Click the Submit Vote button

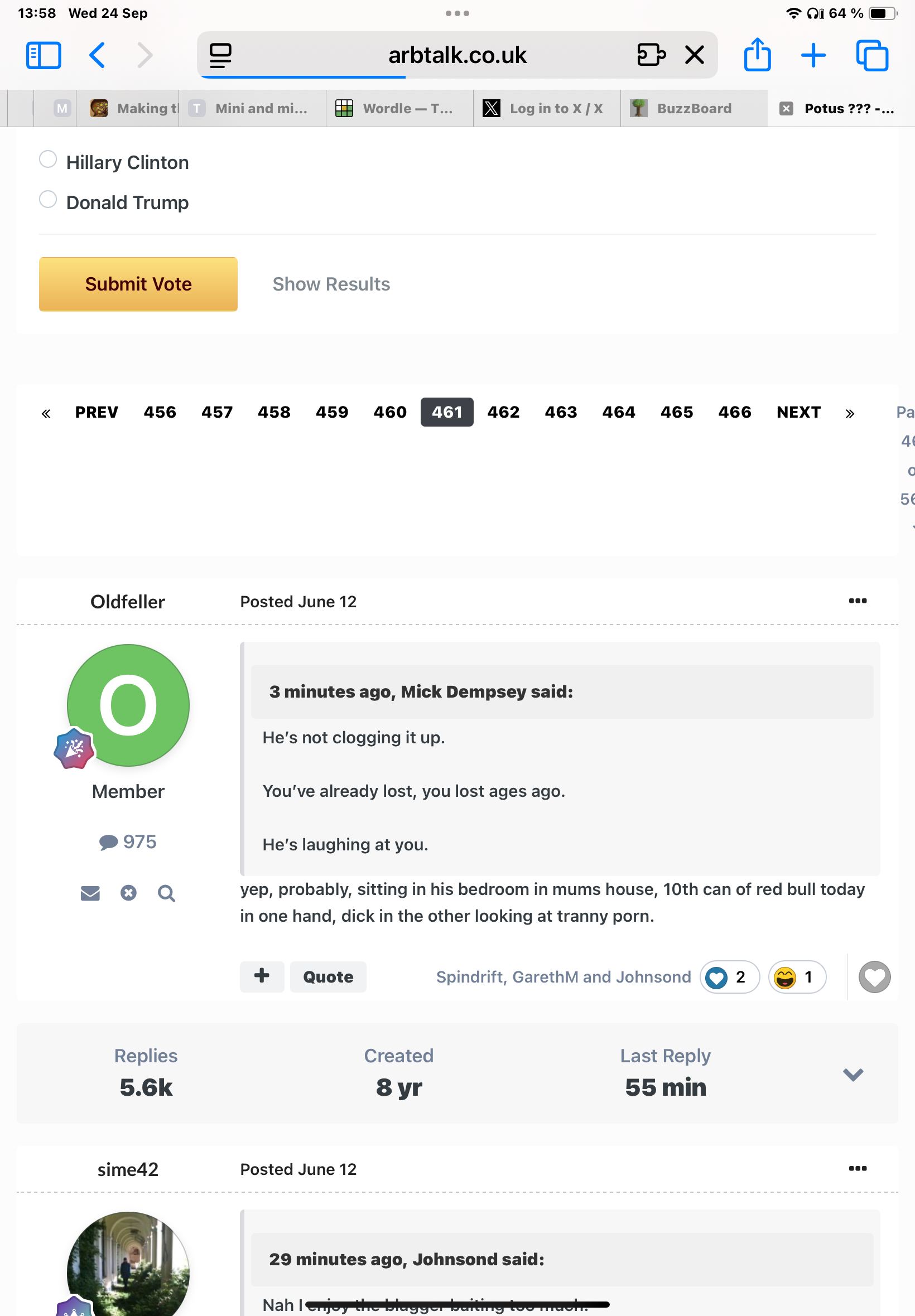(138, 284)
